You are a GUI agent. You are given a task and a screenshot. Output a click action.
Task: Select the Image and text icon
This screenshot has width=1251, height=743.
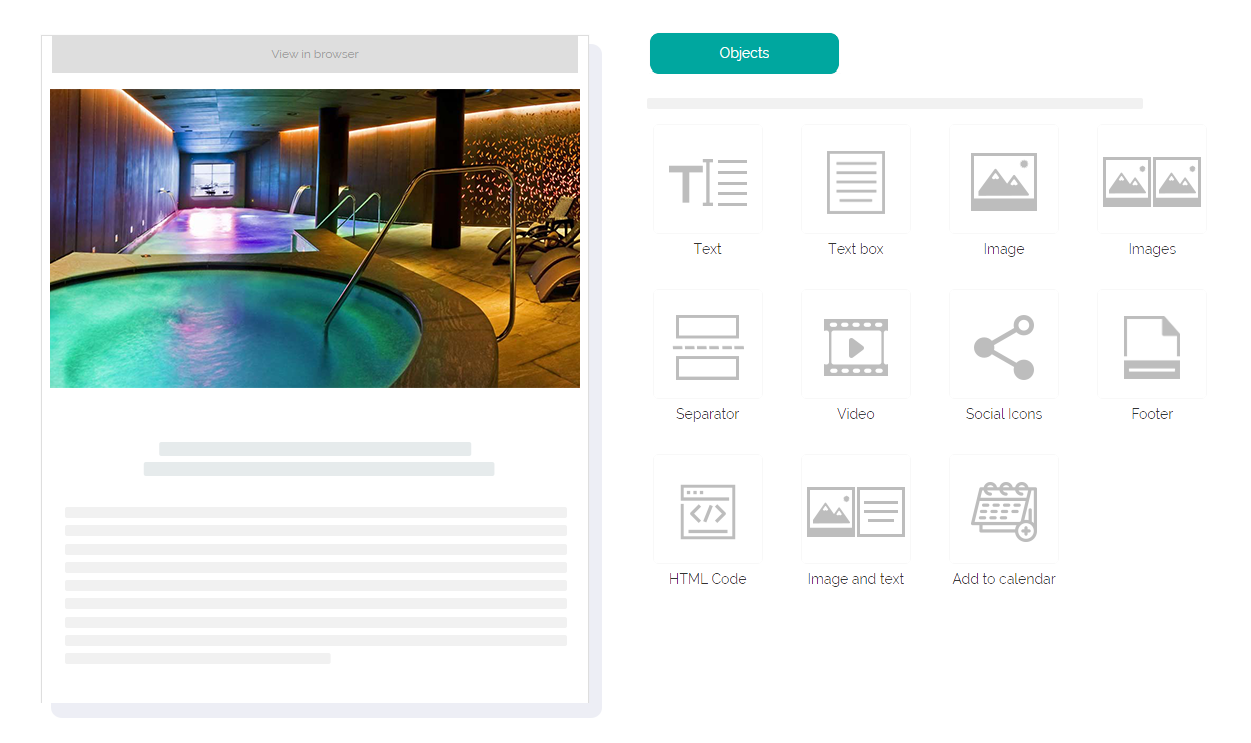click(856, 511)
